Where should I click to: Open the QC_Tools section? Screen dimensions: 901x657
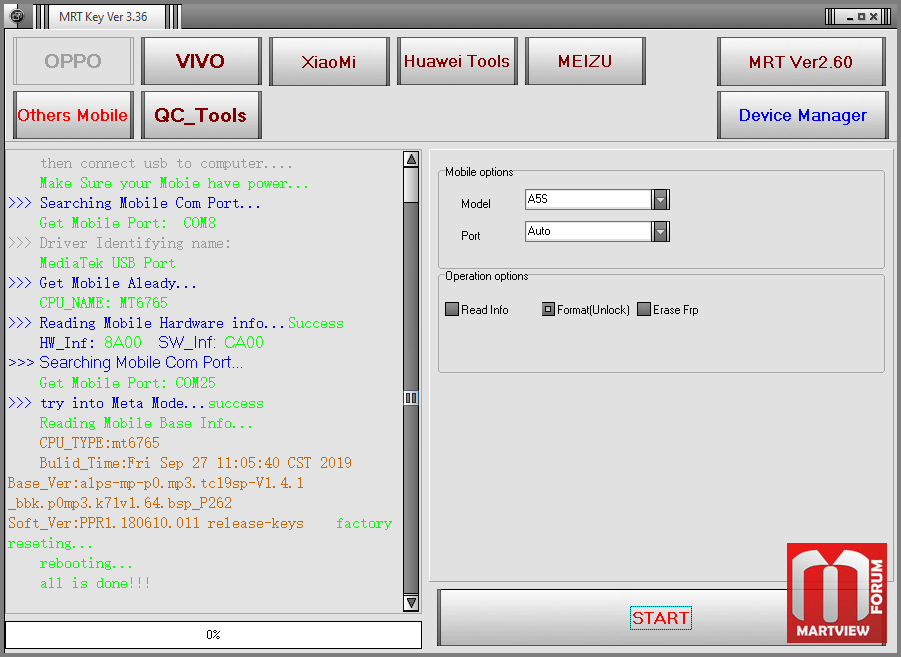pyautogui.click(x=201, y=115)
